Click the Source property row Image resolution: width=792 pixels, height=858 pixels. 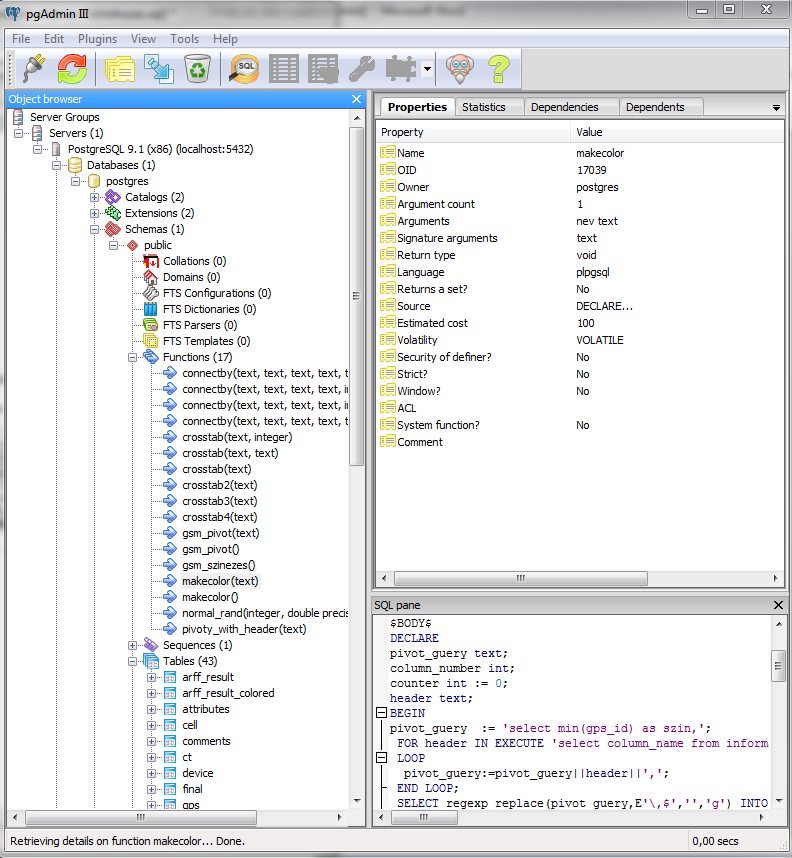580,306
